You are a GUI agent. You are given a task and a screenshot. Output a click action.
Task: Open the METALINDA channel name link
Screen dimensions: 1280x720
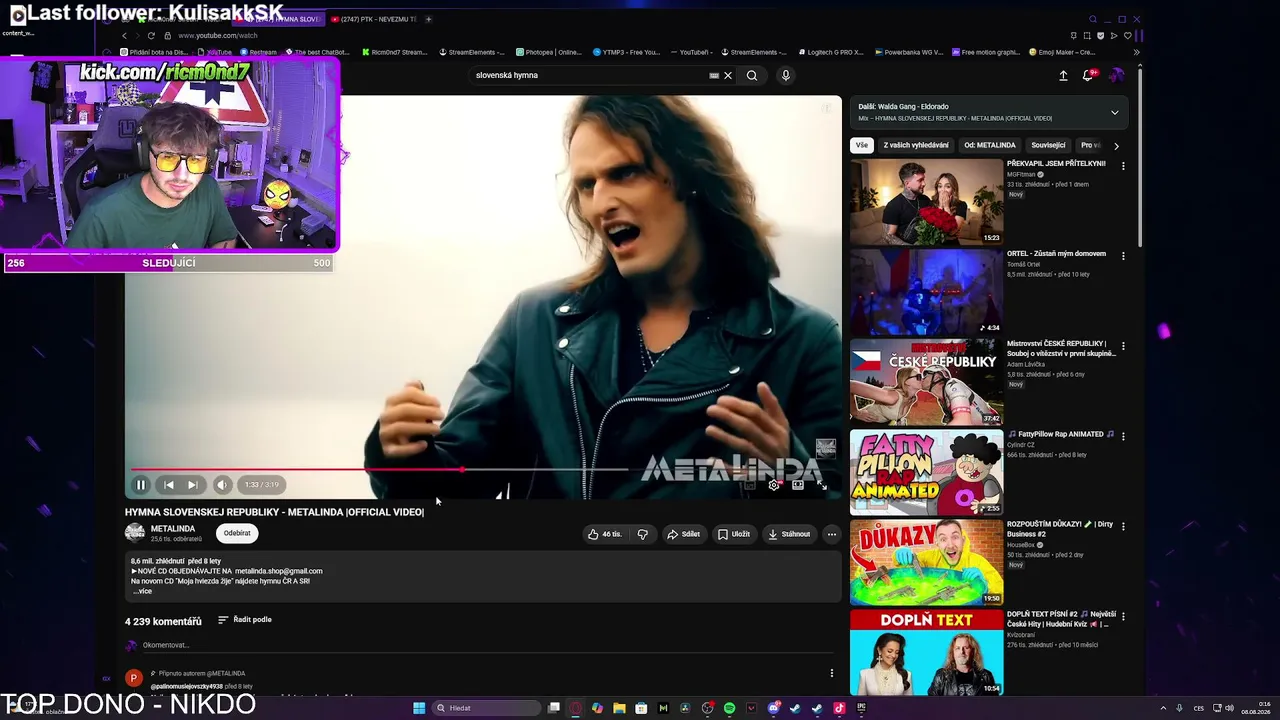pos(173,529)
